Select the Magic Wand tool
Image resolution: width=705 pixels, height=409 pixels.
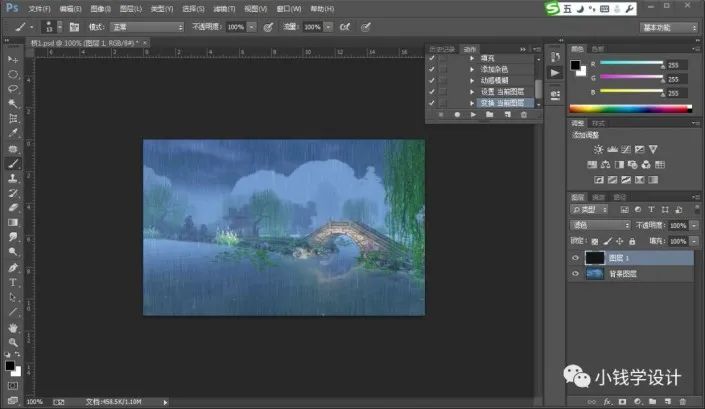[x=13, y=103]
